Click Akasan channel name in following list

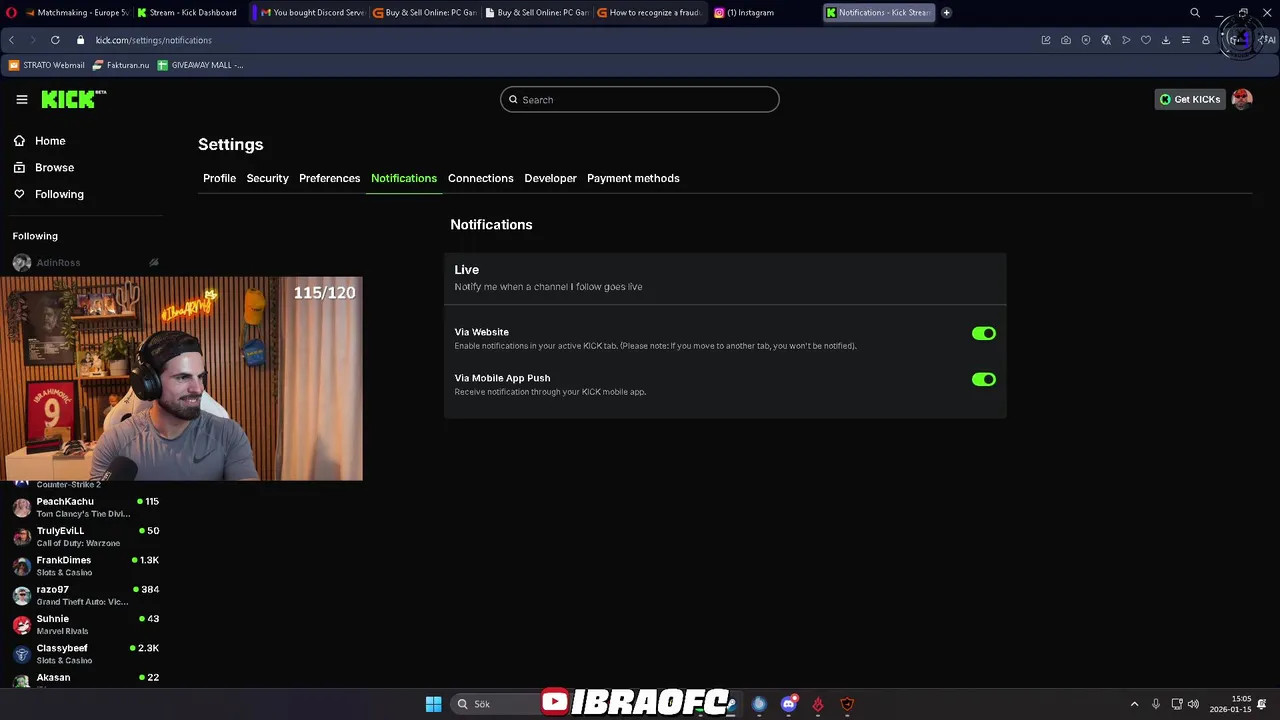point(53,678)
